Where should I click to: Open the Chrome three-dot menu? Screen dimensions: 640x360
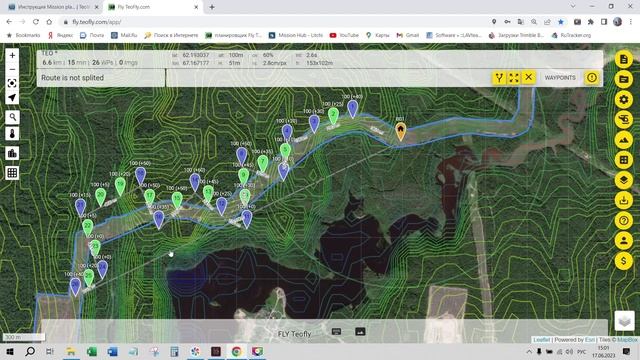pyautogui.click(x=631, y=22)
